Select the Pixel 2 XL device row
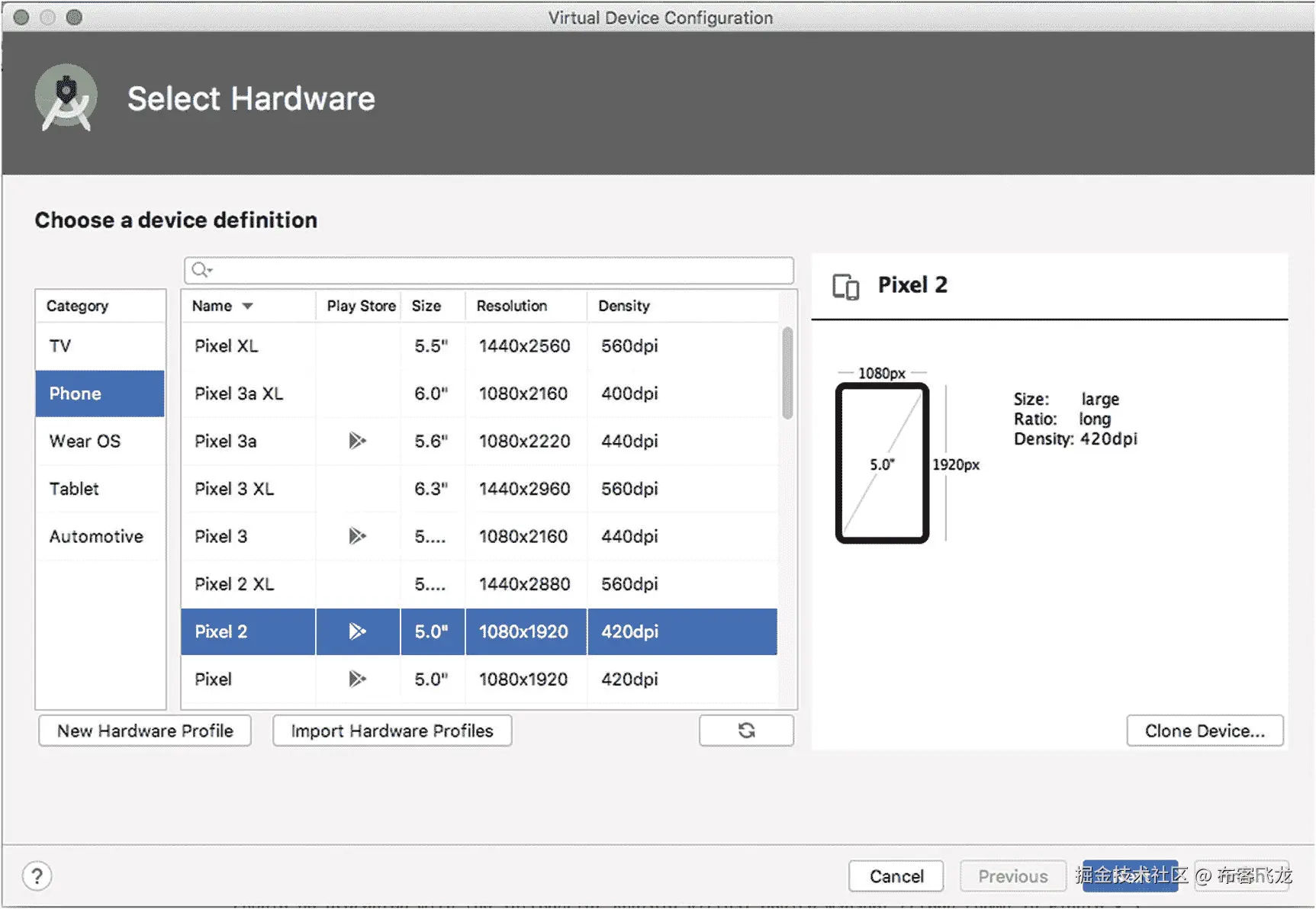The width and height of the screenshot is (1316, 909). [479, 584]
